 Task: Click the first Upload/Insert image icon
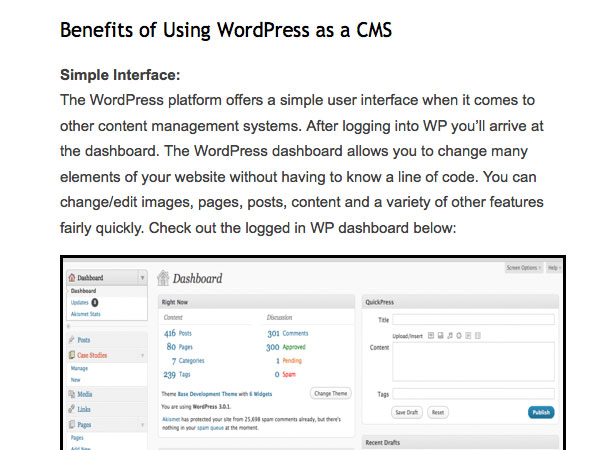(x=431, y=335)
